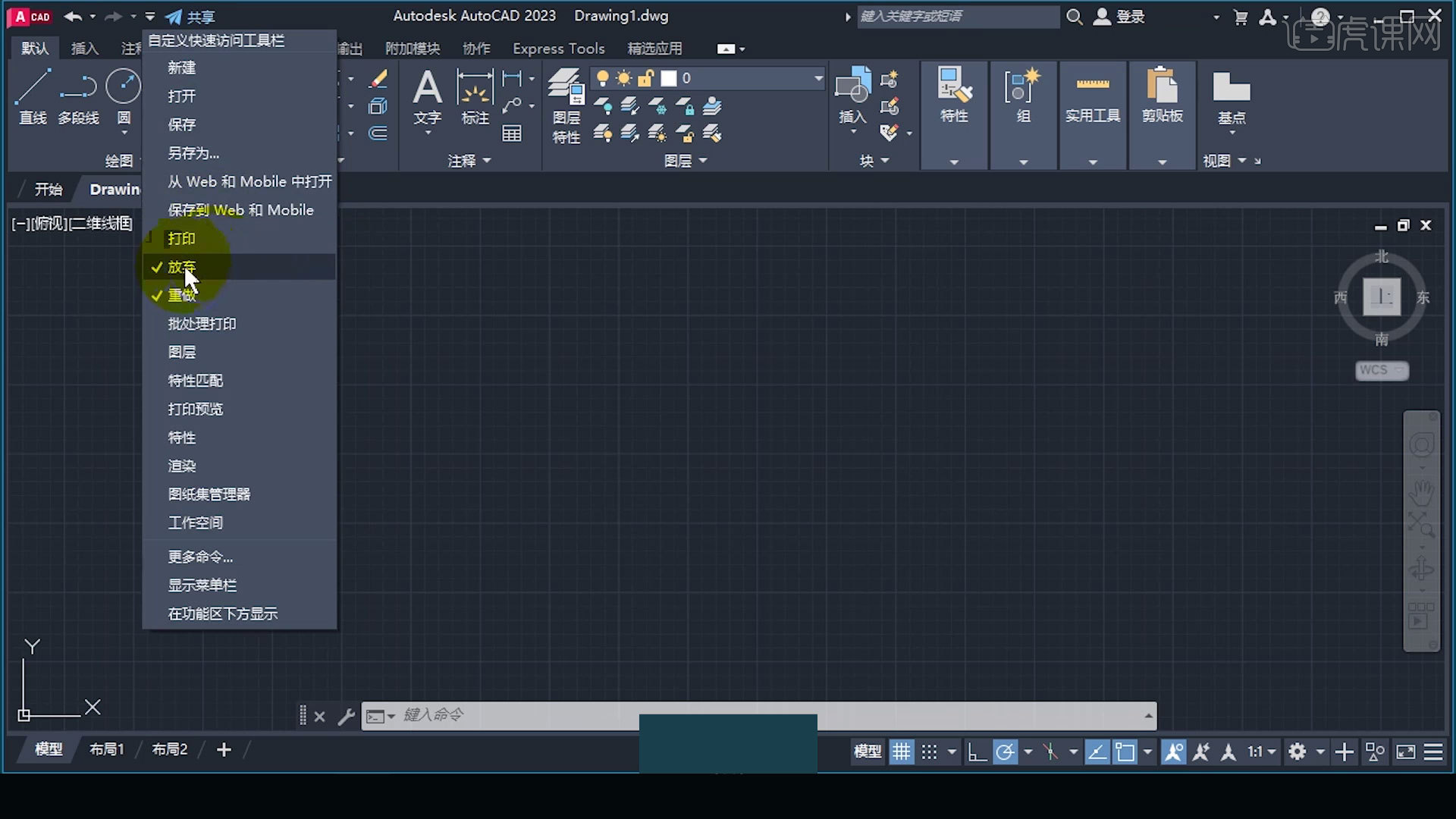1456x819 pixels.
Task: Select the Polyline (多段线) tool
Action: (x=78, y=87)
